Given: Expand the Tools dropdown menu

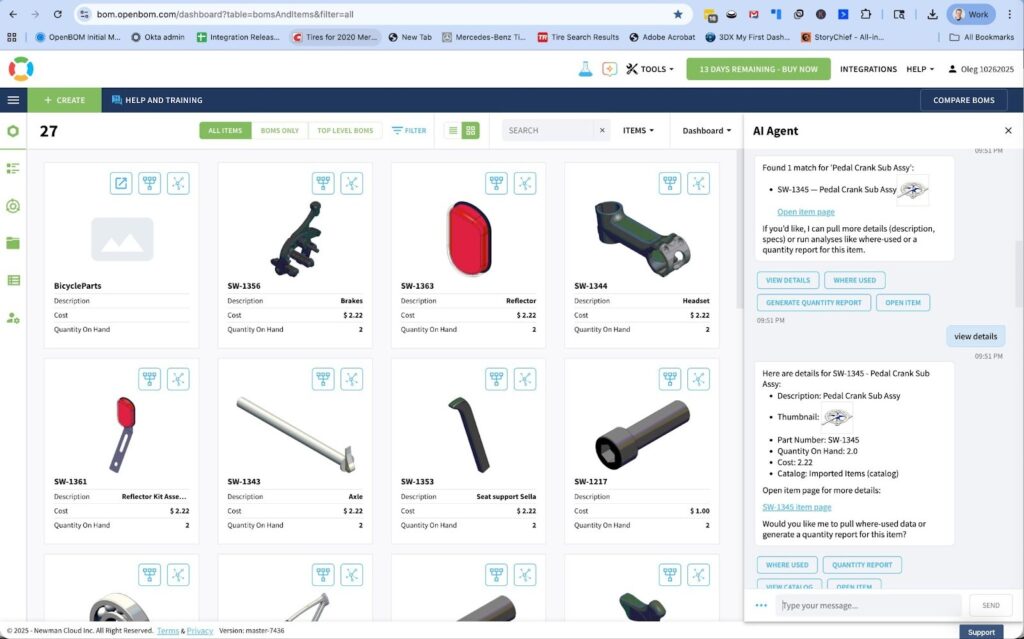Looking at the screenshot, I should tap(650, 69).
